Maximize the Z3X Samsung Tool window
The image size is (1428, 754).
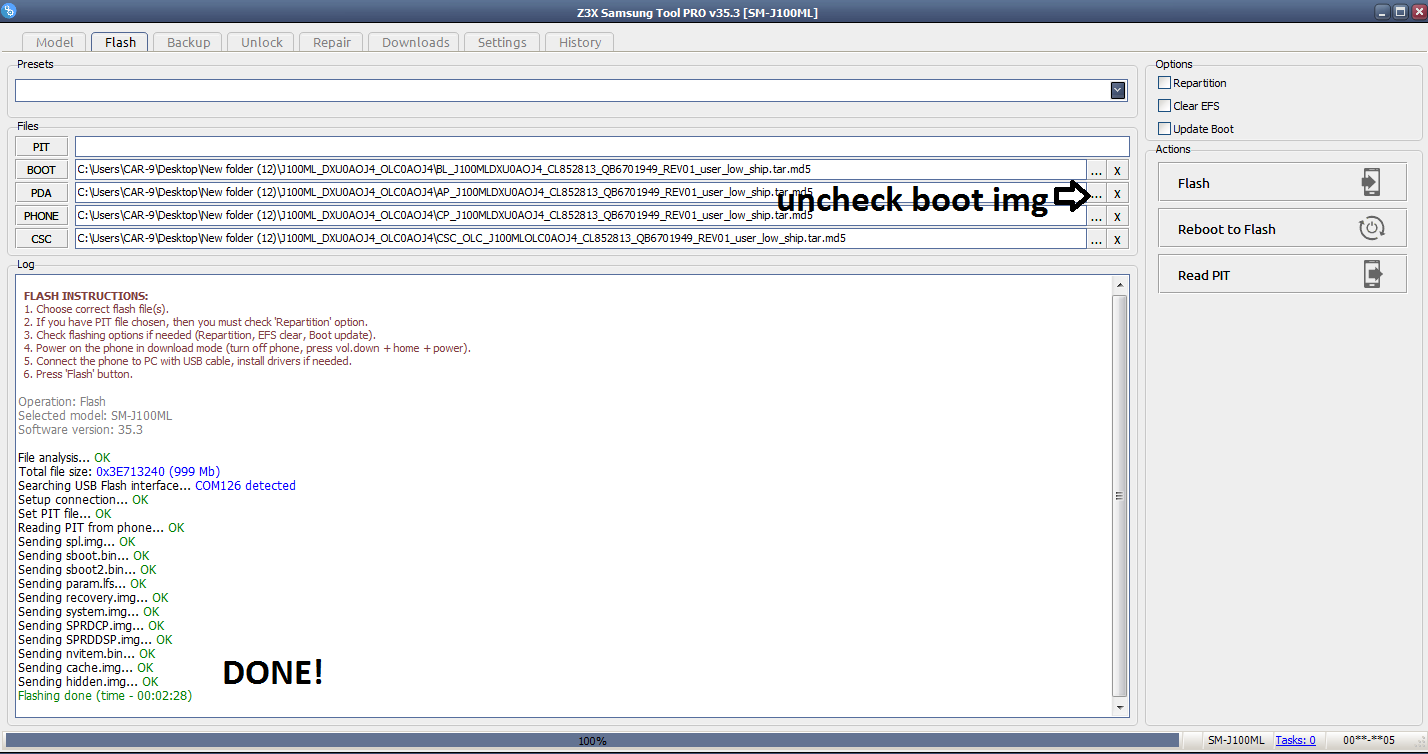[x=1399, y=11]
